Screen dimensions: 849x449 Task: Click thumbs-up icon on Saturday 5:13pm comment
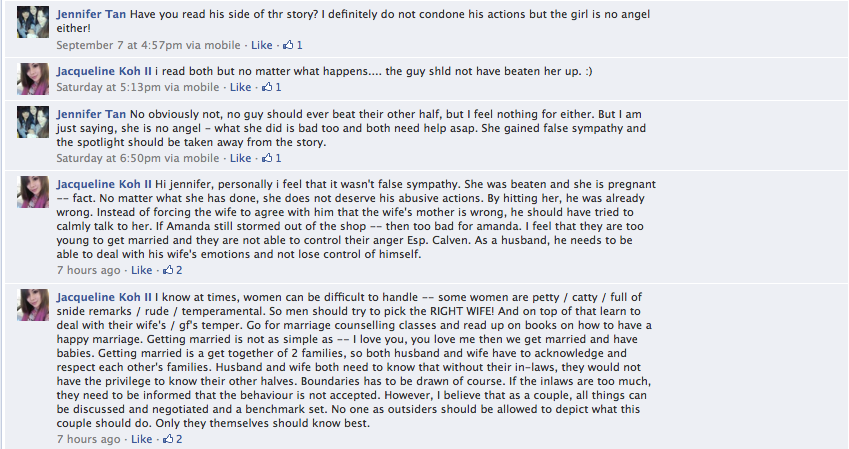click(x=267, y=87)
